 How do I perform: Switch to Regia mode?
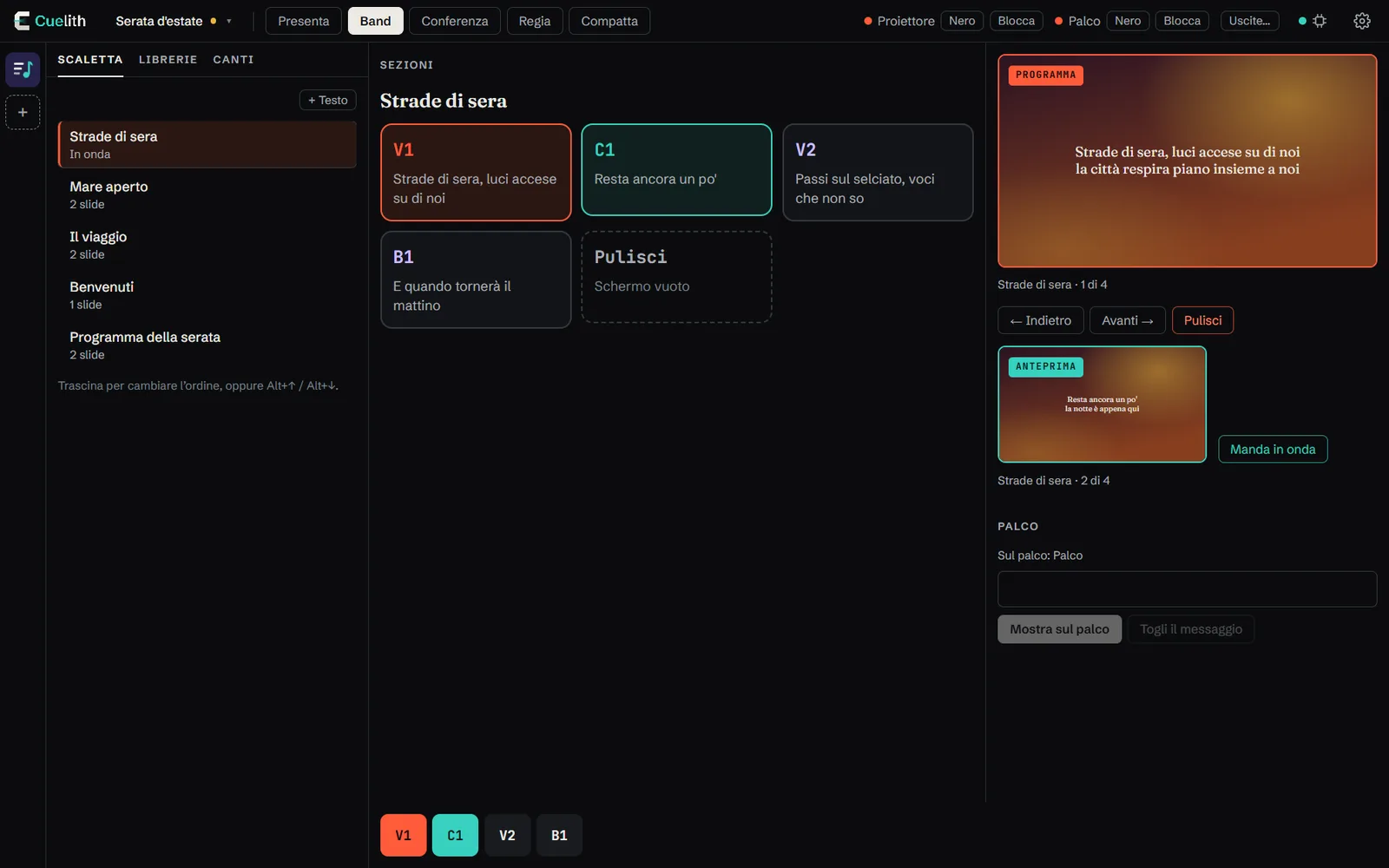(535, 21)
